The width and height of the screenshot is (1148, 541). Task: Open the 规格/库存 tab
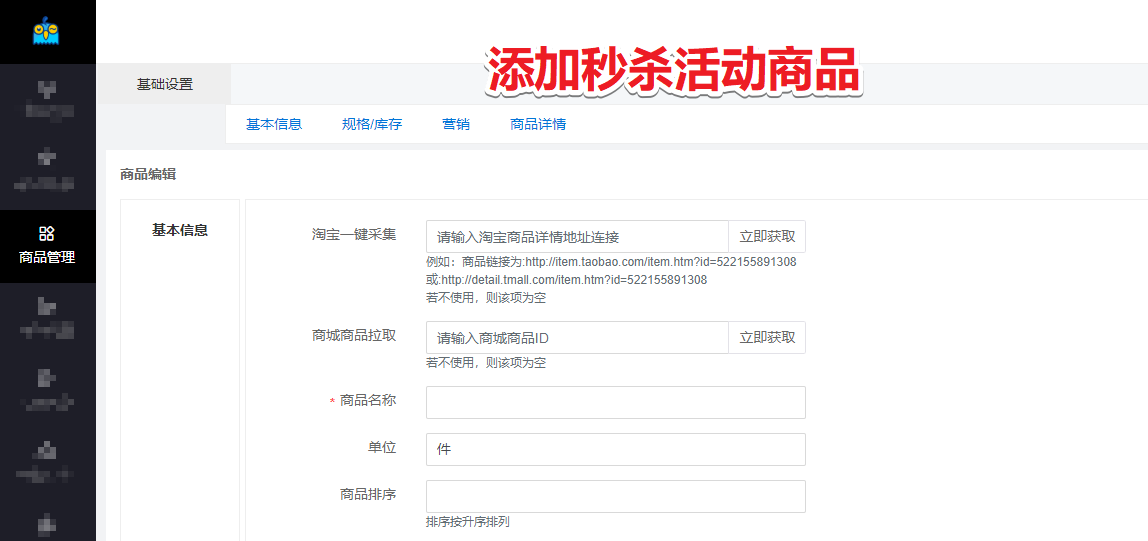point(372,124)
